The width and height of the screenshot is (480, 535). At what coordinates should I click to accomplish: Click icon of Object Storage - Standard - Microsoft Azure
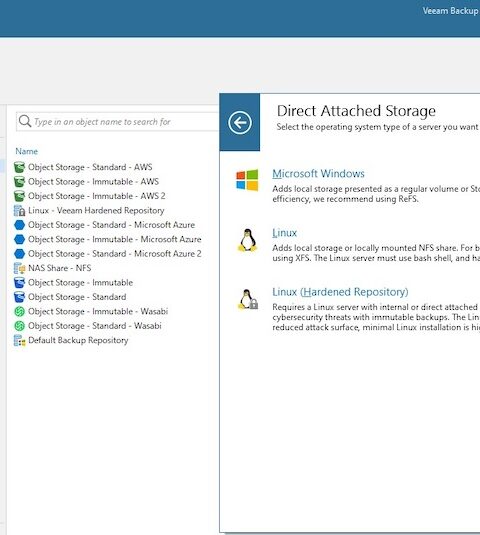tap(19, 225)
